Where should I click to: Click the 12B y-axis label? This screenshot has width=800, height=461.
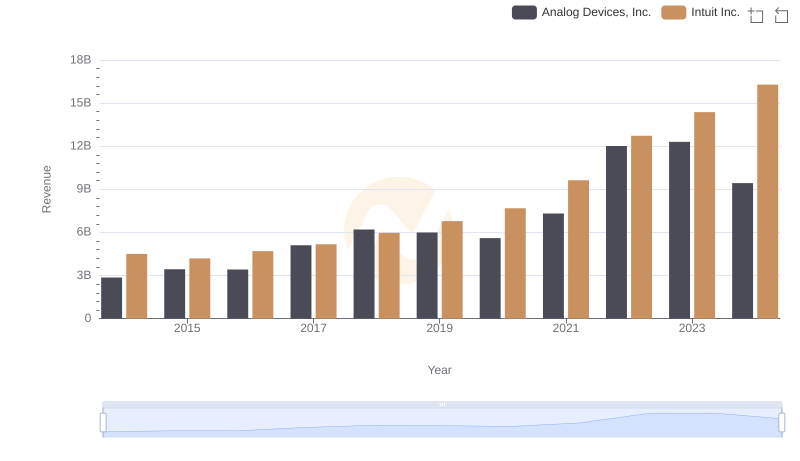[81, 146]
